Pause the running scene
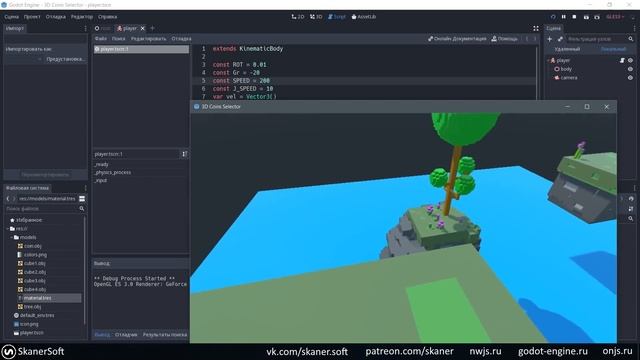Viewport: 640px width, 360px height. tap(564, 17)
